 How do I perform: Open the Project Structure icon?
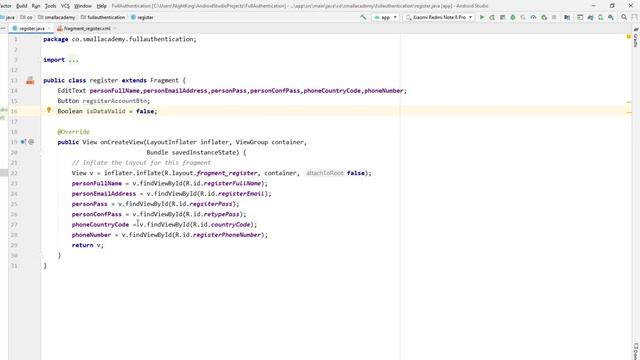[567, 17]
